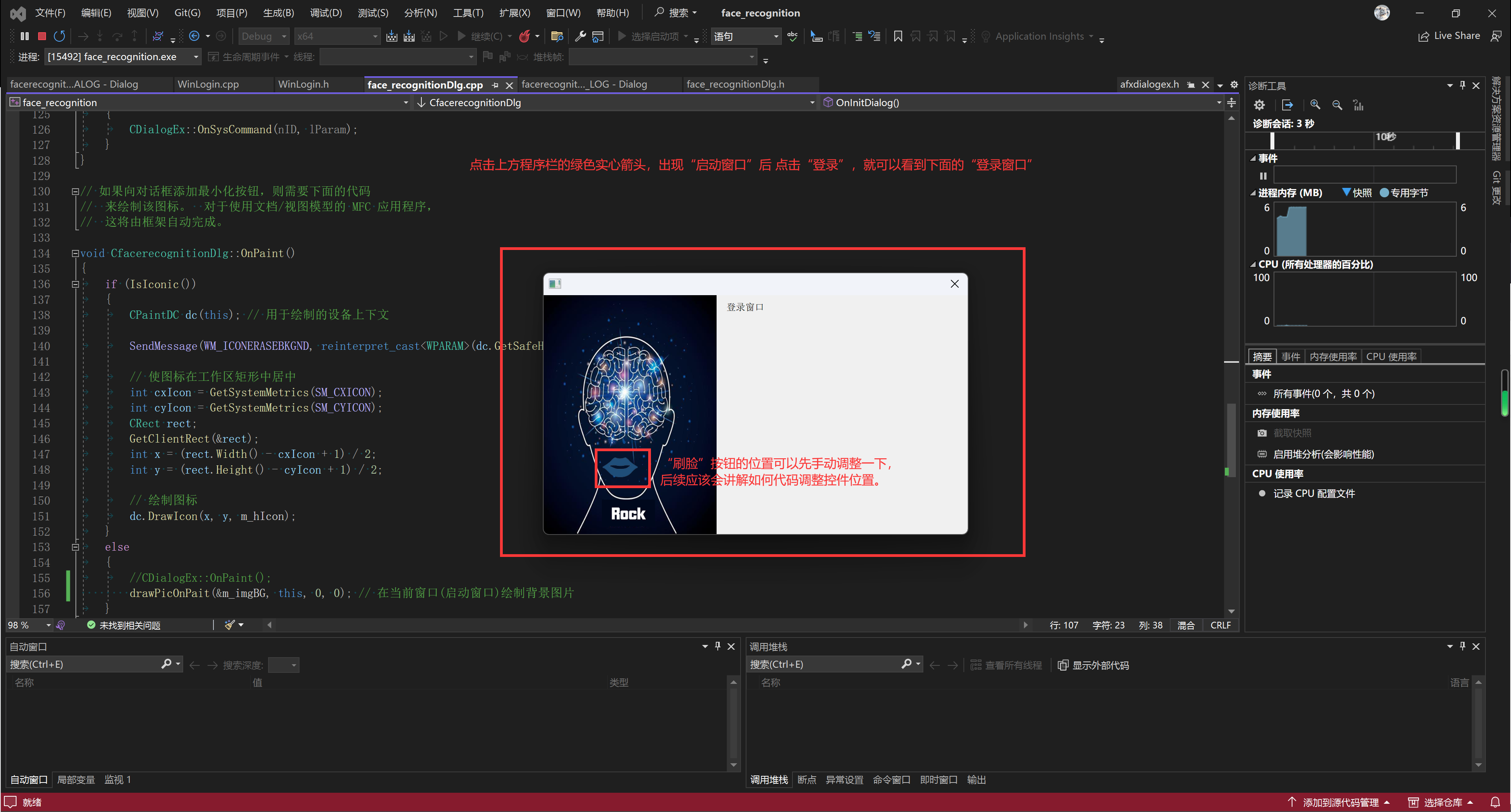Zoom in on diagnostic tools timeline
Screen dimensions: 1511x812
pyautogui.click(x=1315, y=105)
